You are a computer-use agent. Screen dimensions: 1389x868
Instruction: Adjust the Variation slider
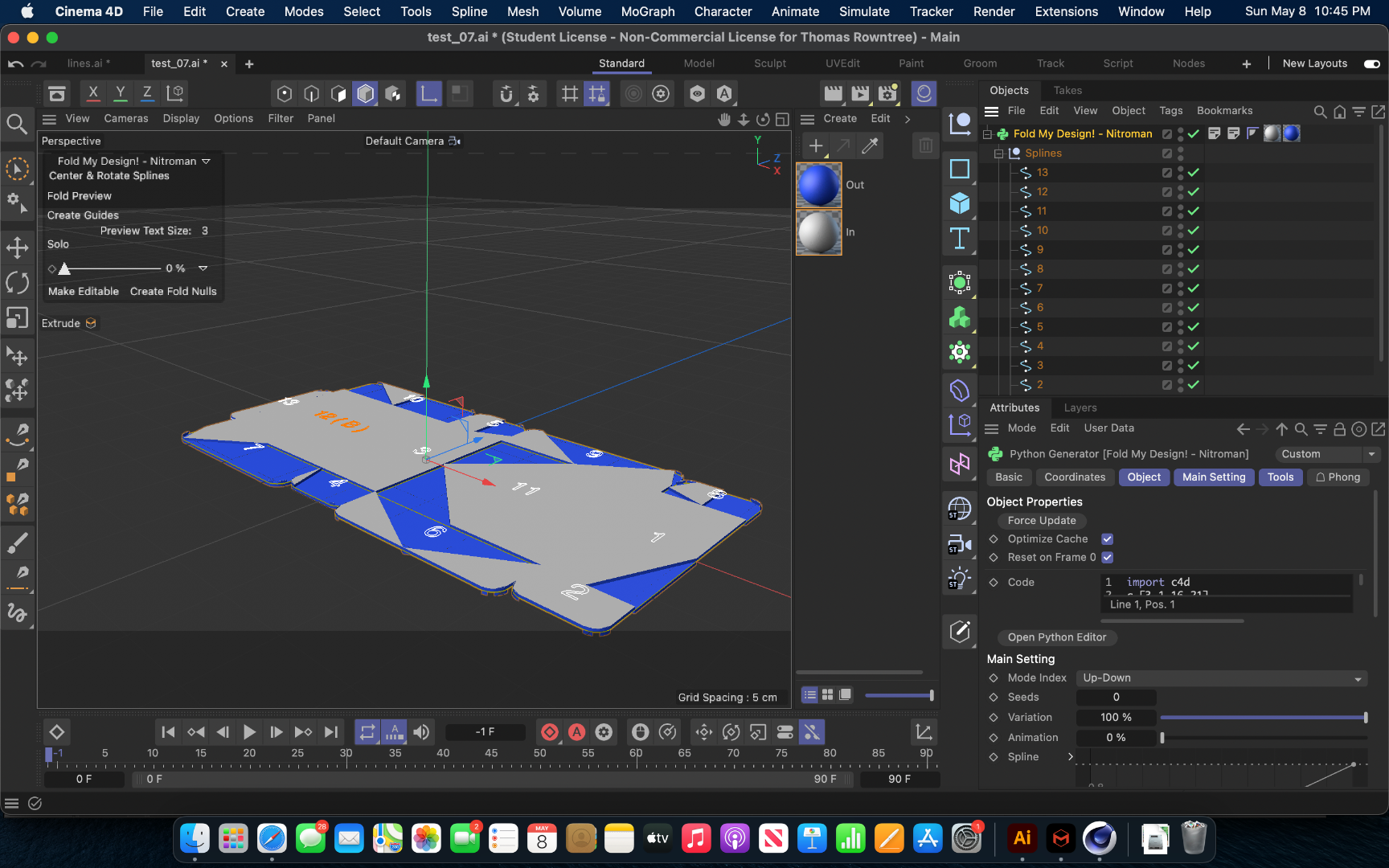point(1264,718)
